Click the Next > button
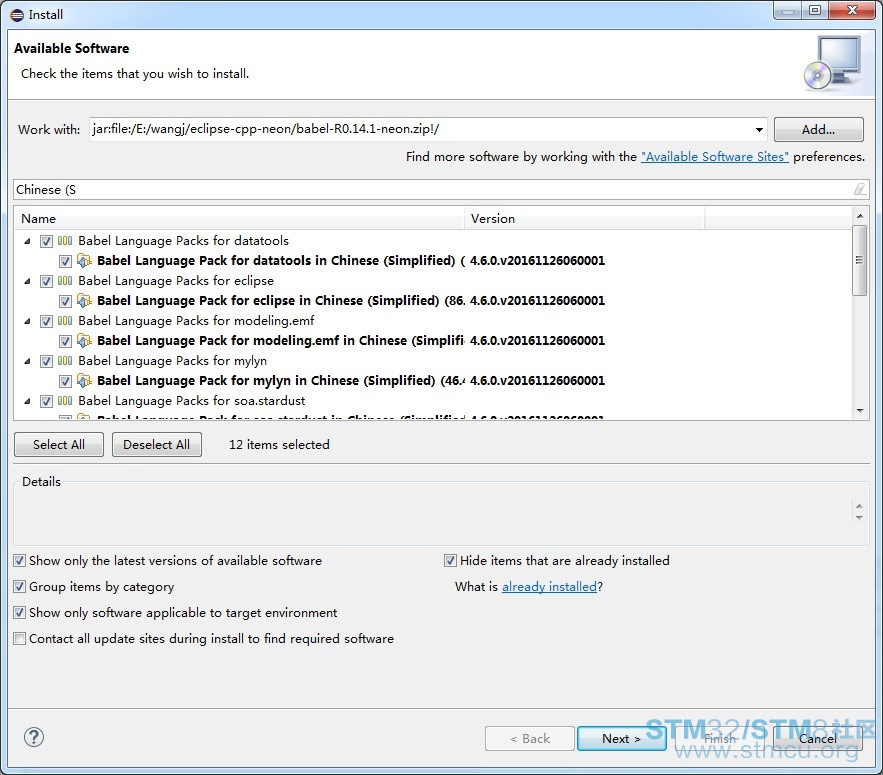 click(x=621, y=738)
